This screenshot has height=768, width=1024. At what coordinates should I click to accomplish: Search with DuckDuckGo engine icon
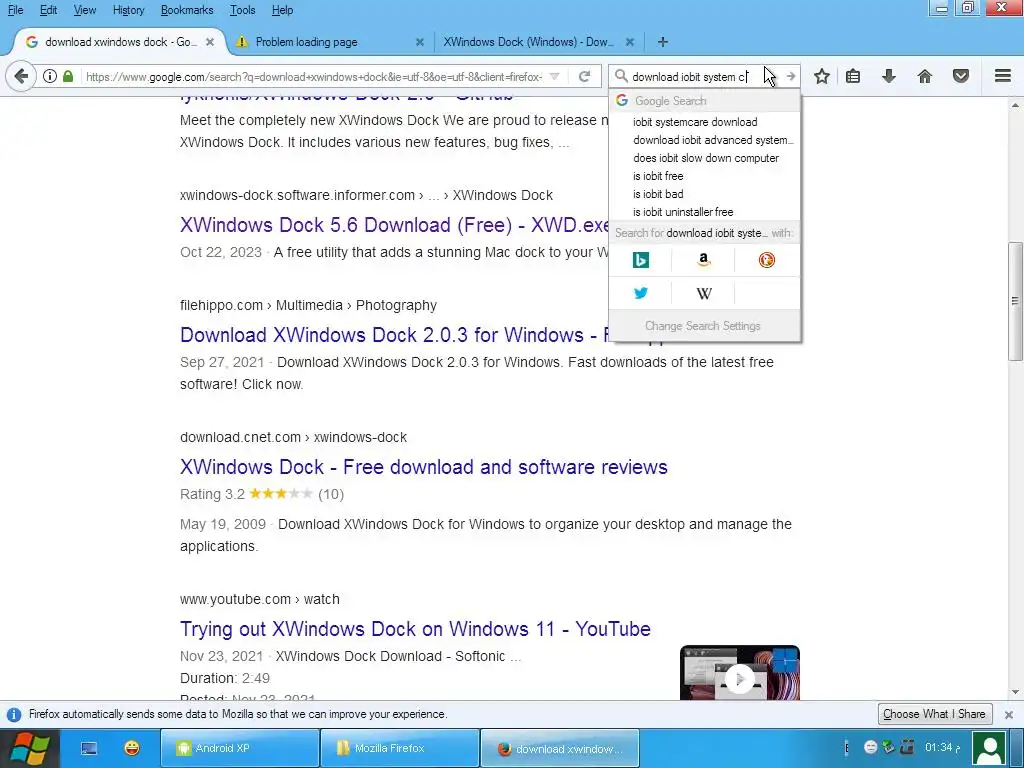(x=767, y=260)
